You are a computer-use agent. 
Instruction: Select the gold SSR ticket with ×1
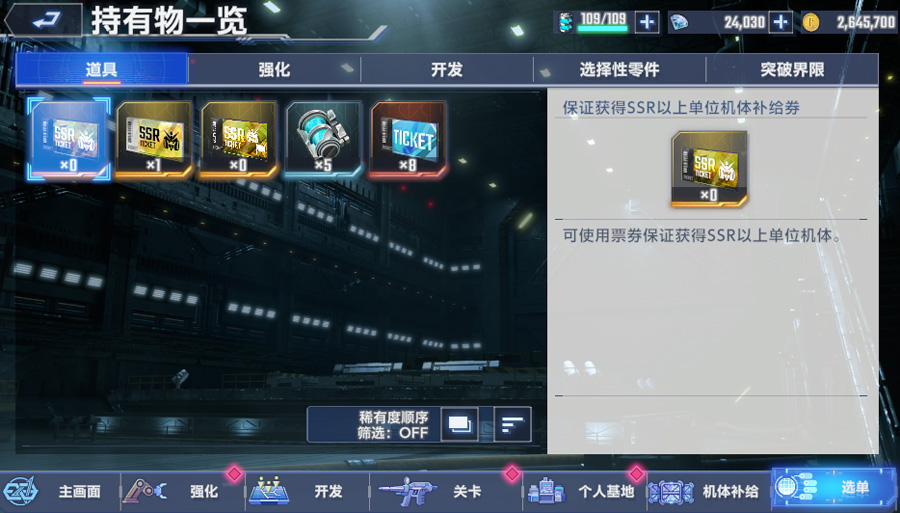(153, 138)
